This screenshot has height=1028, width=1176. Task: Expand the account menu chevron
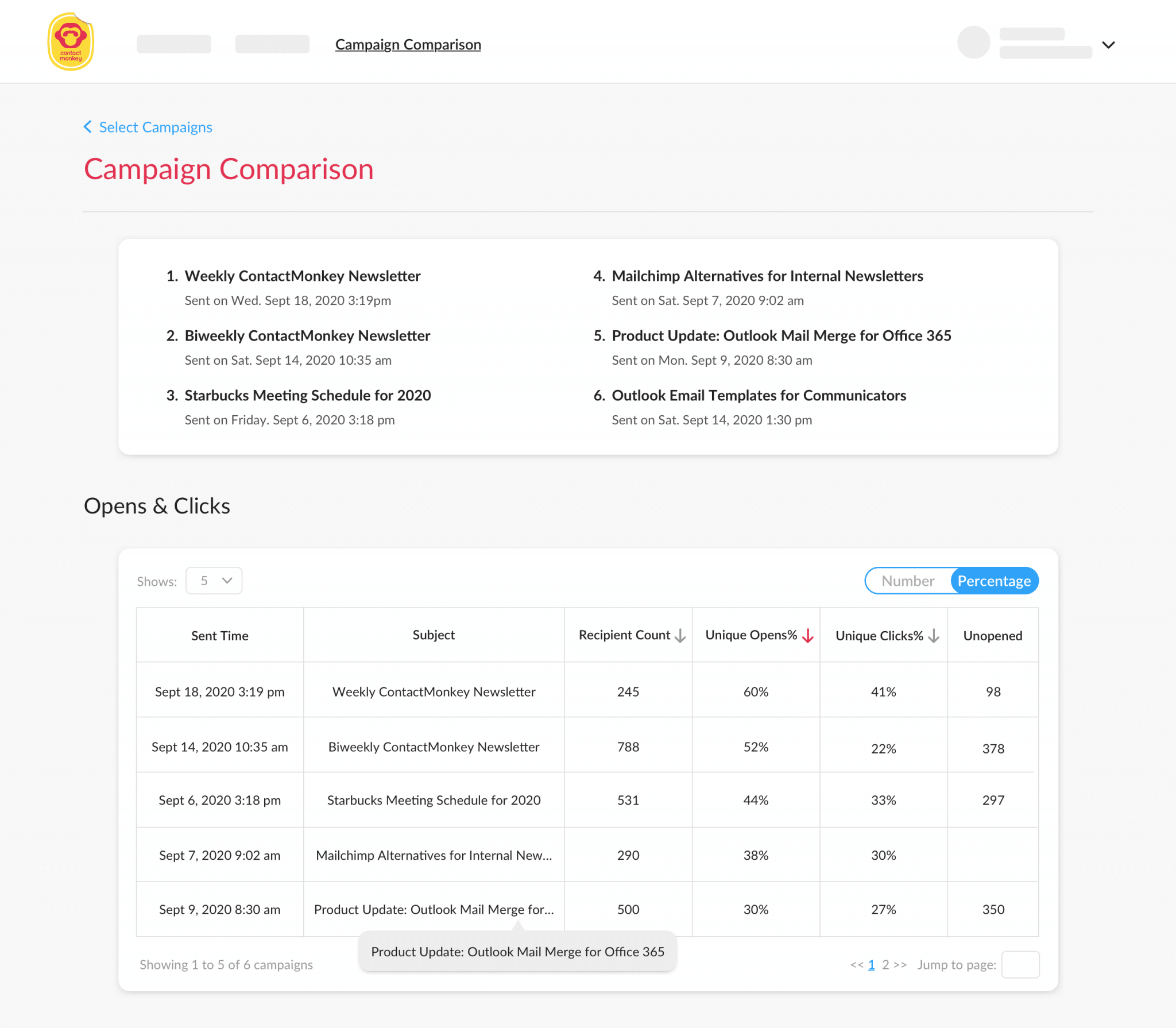pos(1108,45)
